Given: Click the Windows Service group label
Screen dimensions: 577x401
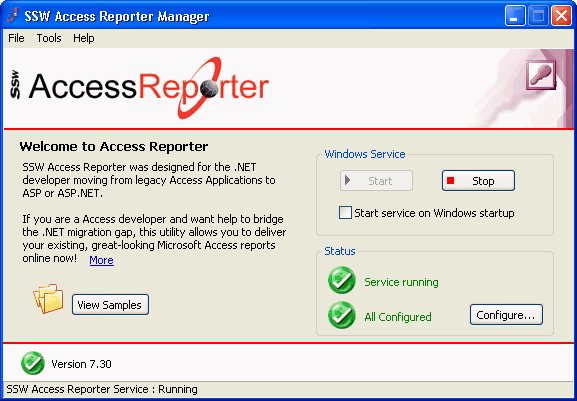Looking at the screenshot, I should (x=365, y=154).
